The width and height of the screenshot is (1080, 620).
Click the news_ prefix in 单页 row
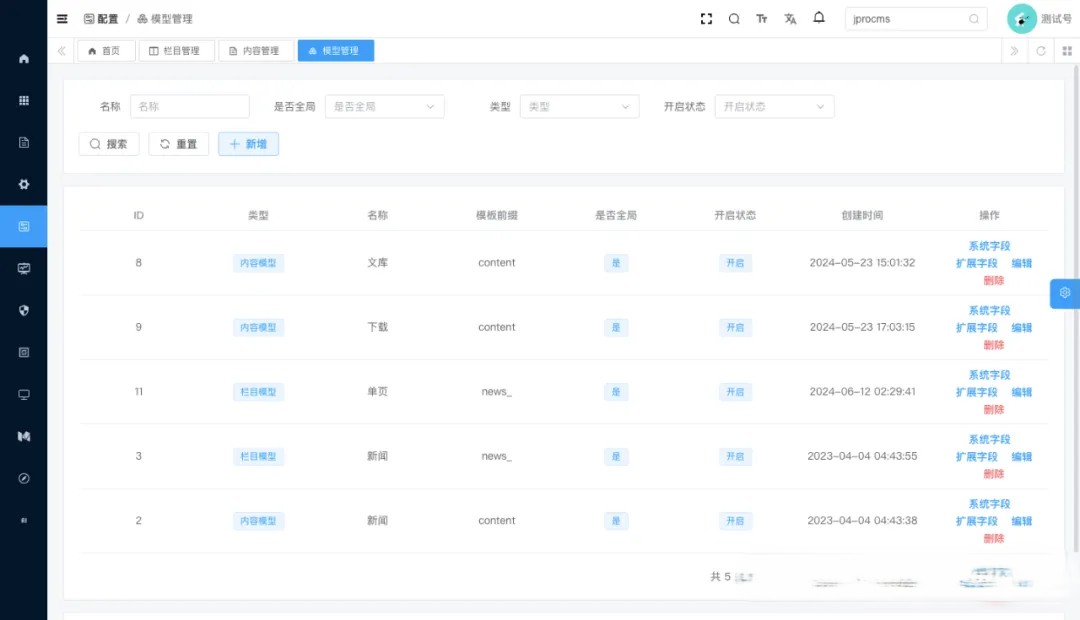497,392
